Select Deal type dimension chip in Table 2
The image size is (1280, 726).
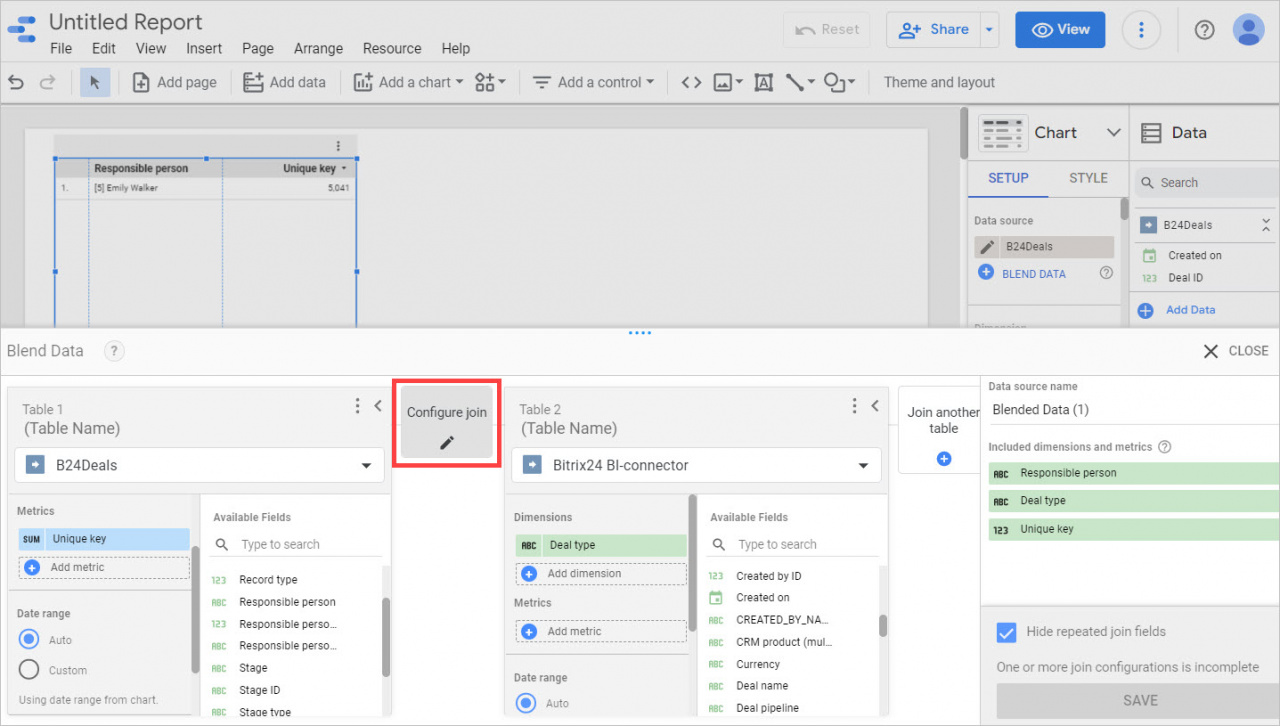coord(601,545)
